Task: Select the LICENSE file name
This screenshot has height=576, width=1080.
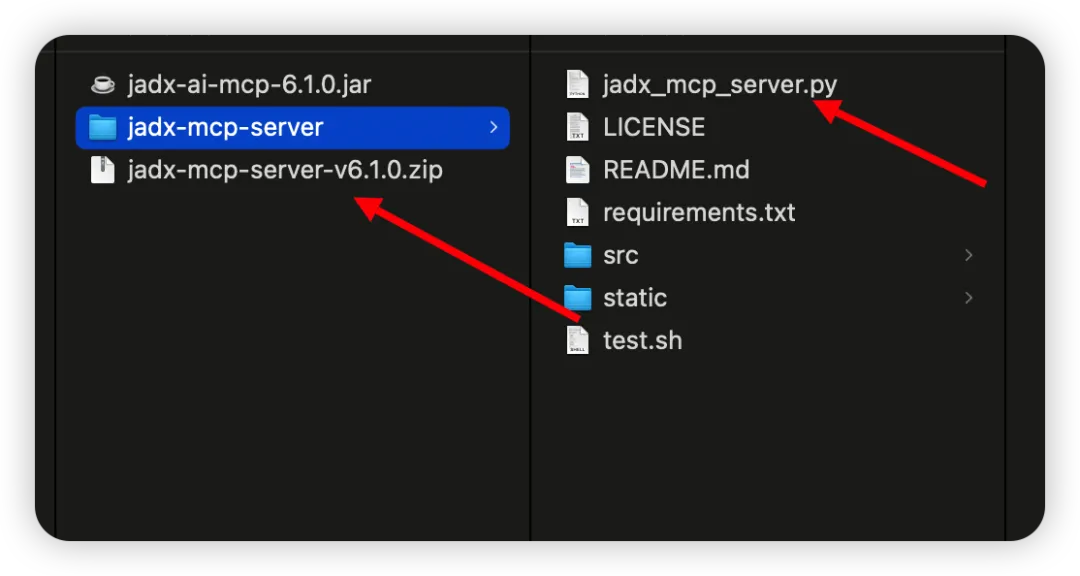Action: pyautogui.click(x=654, y=127)
